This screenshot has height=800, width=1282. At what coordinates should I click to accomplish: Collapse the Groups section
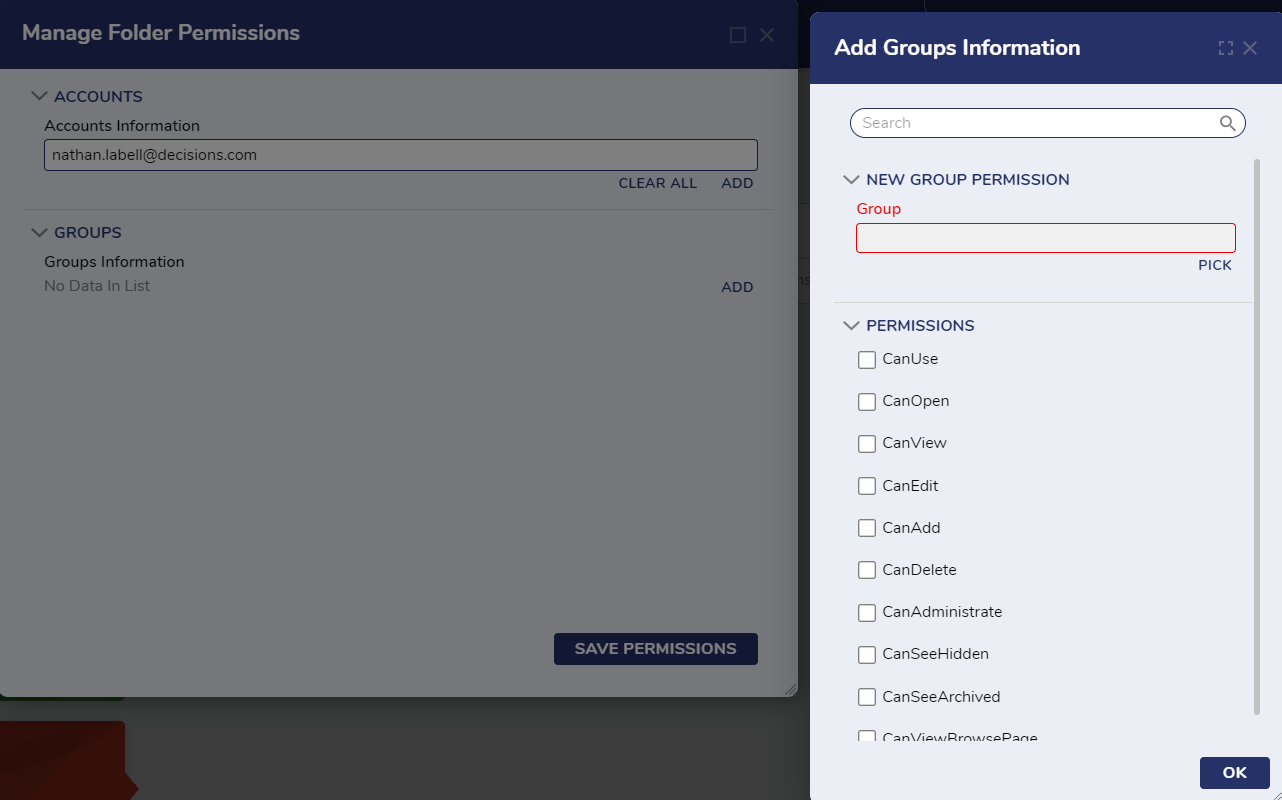(x=40, y=233)
